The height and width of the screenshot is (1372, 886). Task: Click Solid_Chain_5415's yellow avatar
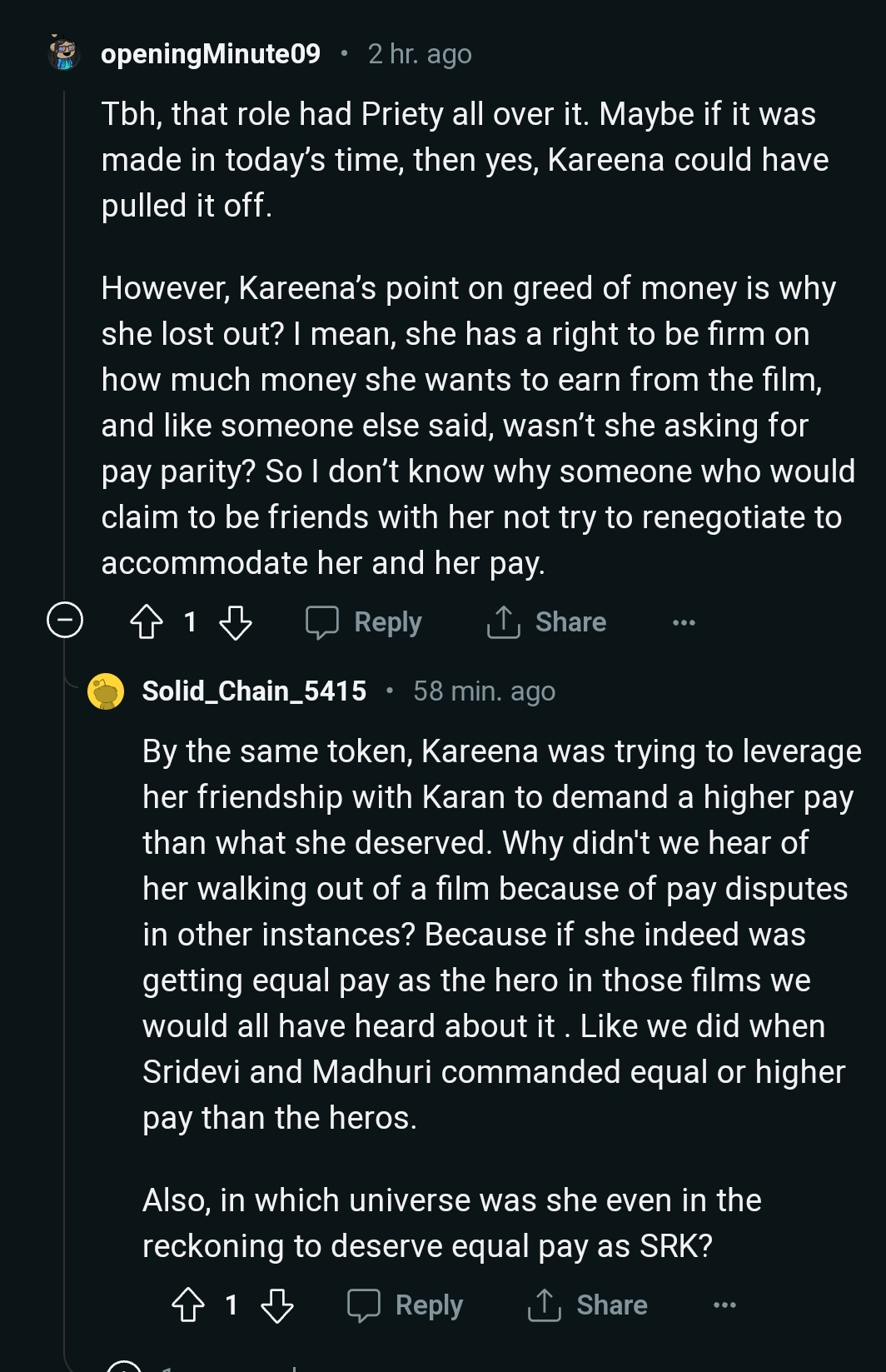point(106,691)
